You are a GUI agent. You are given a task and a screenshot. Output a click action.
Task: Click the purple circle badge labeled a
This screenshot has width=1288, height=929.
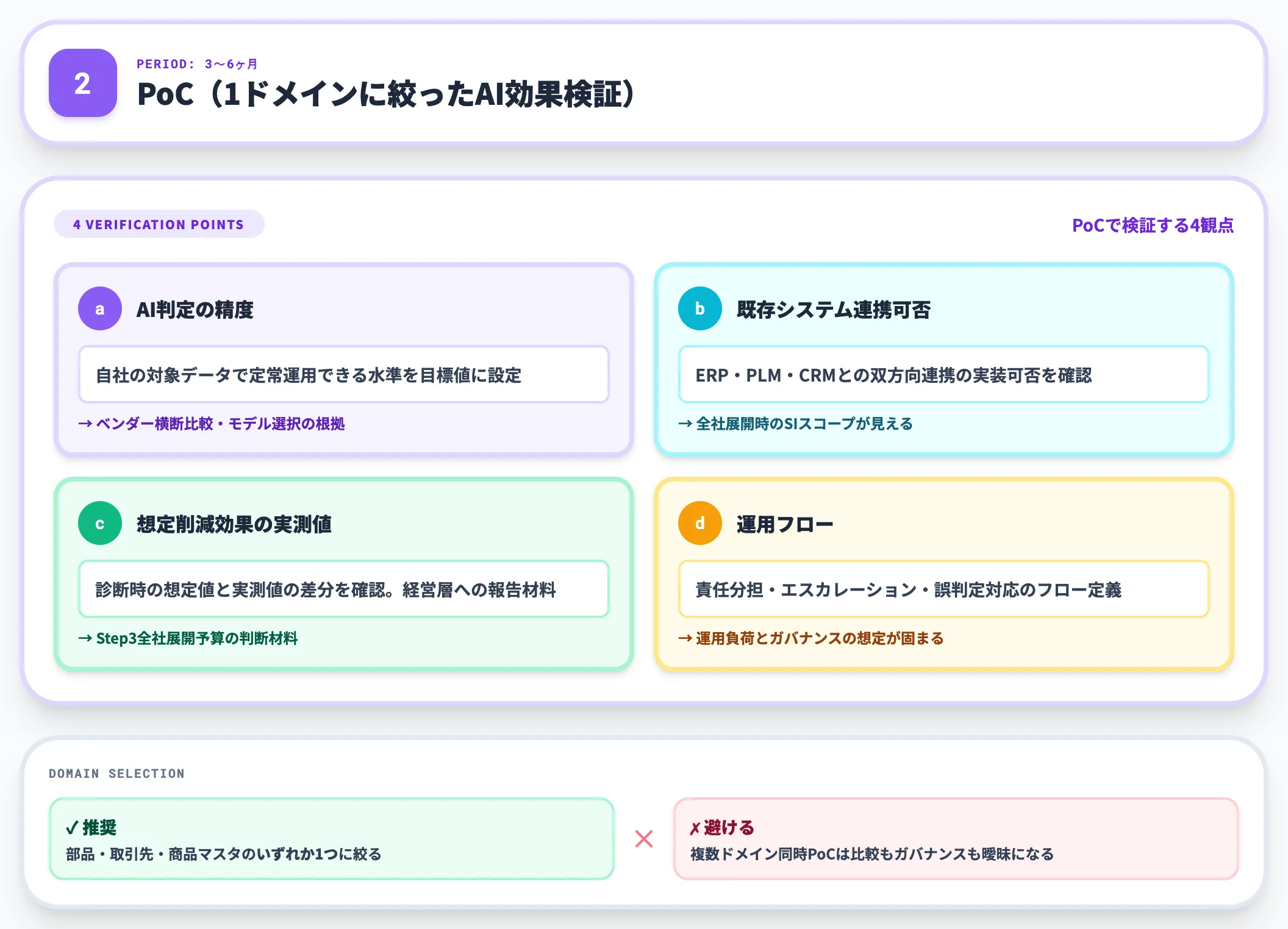tap(100, 308)
